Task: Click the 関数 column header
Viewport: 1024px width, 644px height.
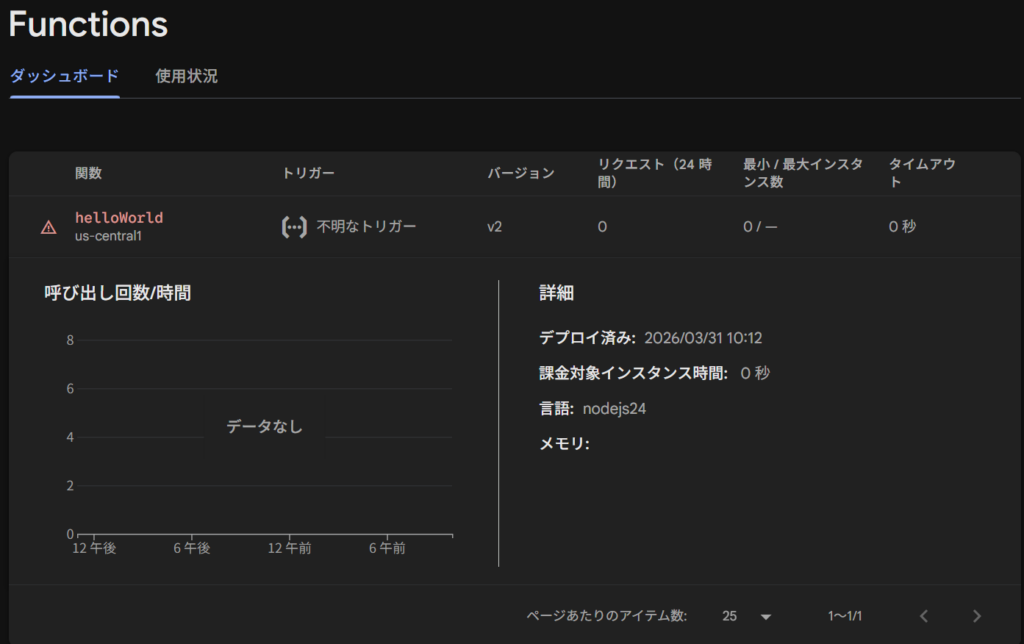Action: (x=88, y=174)
